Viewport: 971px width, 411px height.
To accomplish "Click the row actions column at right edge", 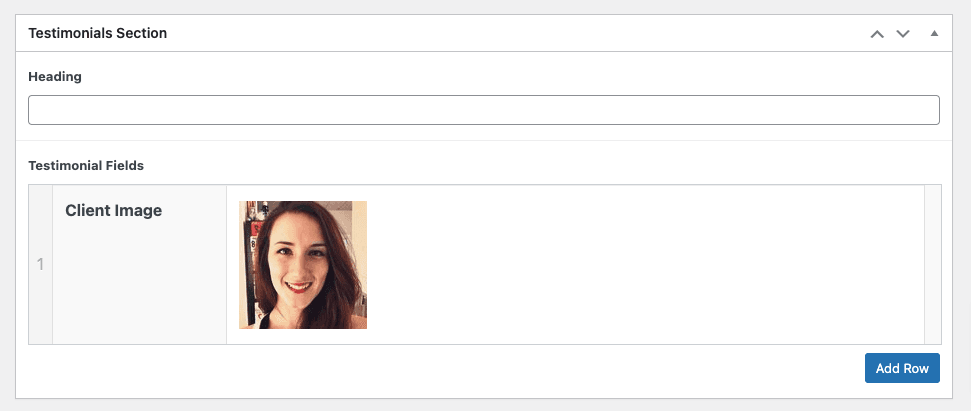I will [x=933, y=264].
